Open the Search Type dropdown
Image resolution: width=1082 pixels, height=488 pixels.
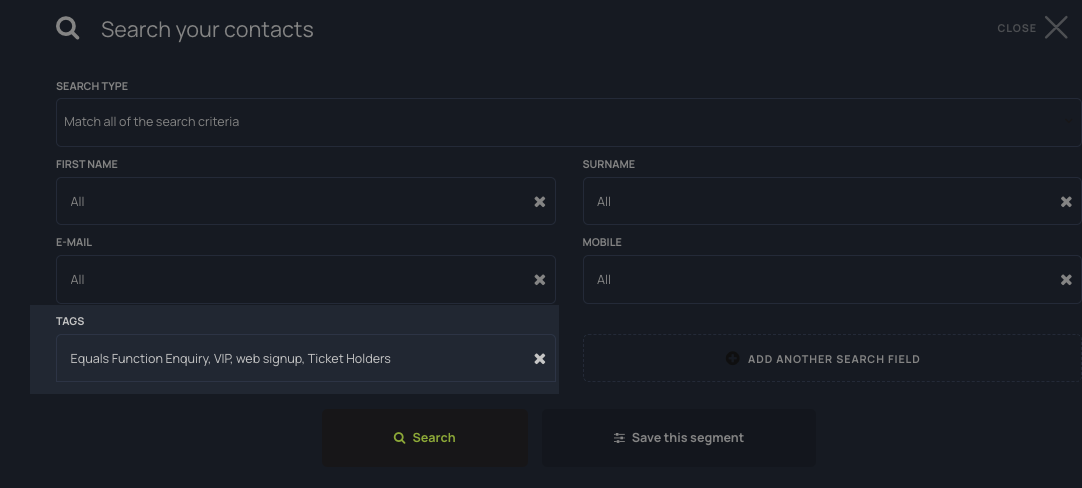[x=568, y=122]
